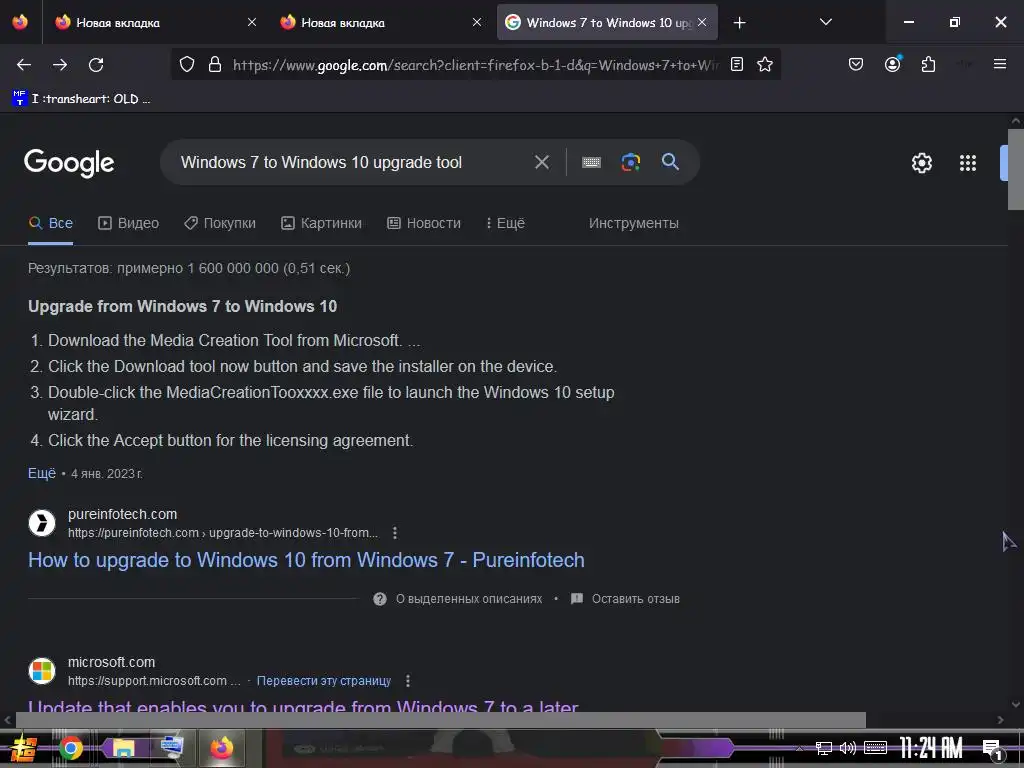Screen dimensions: 1024x768
Task: Click Оставить отзыв feedback link
Action: point(625,599)
